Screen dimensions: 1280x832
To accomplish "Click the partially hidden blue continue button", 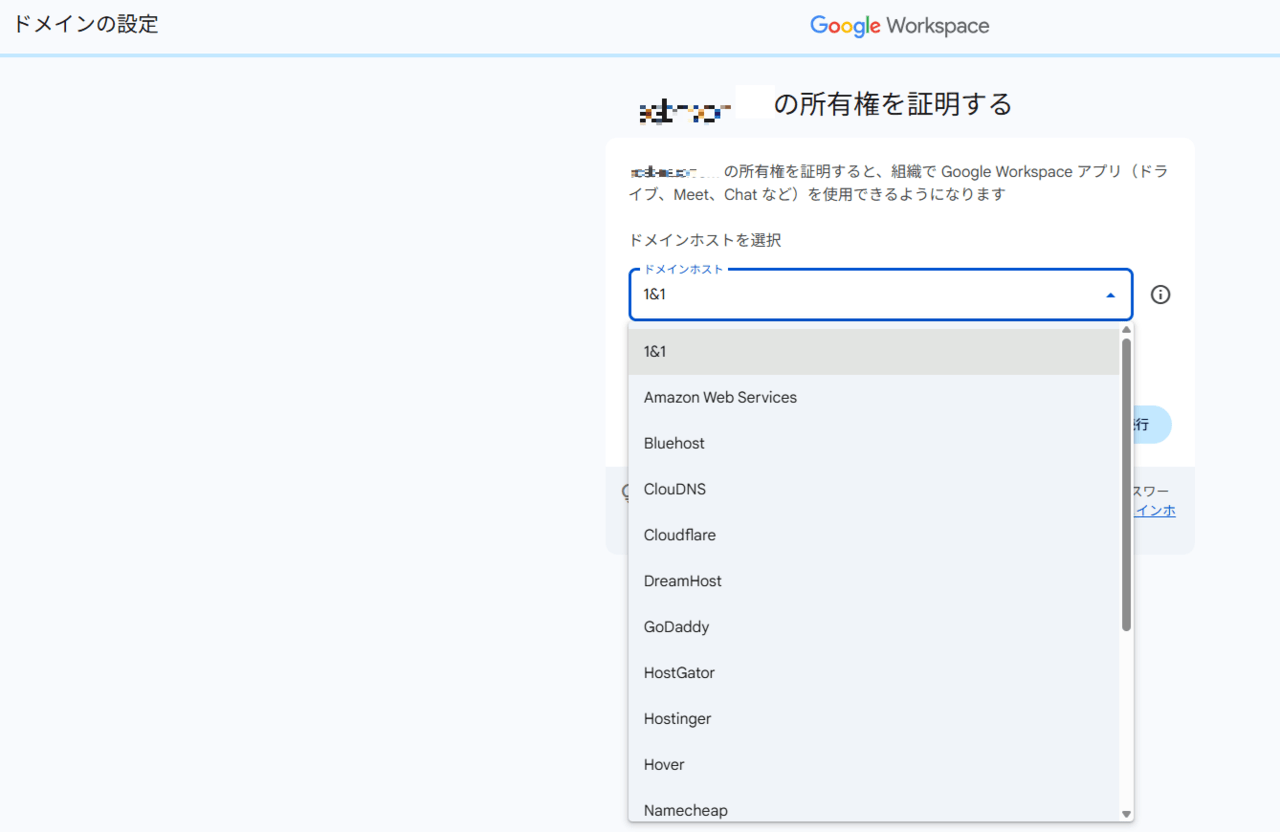I will point(1152,425).
